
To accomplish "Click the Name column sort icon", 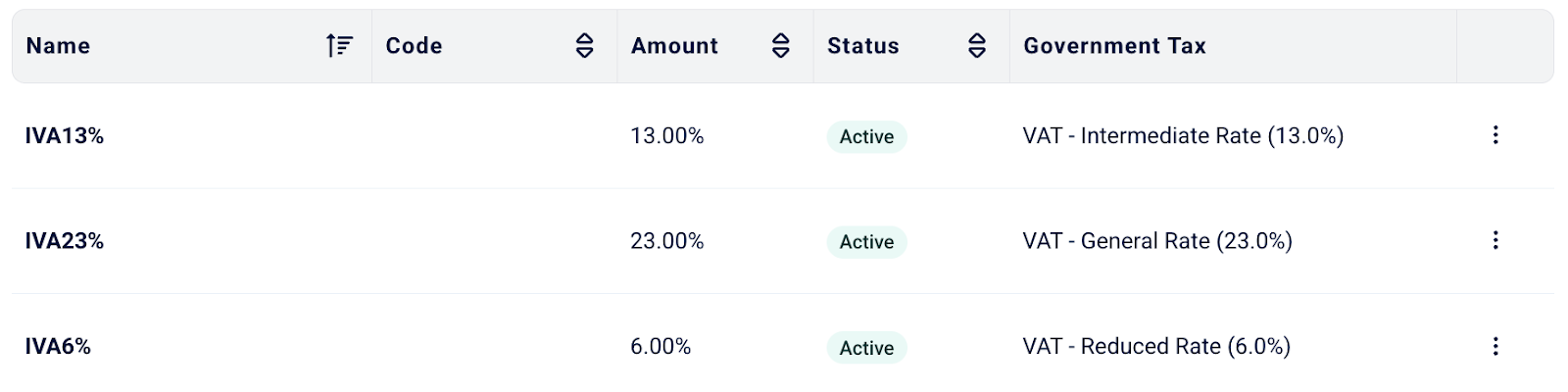I will pos(339,45).
